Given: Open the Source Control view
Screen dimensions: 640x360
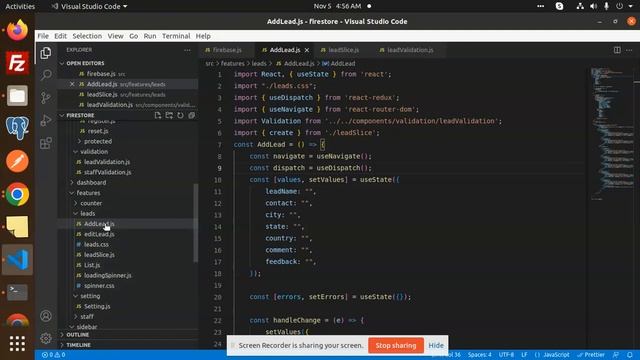Looking at the screenshot, I should coord(46,98).
